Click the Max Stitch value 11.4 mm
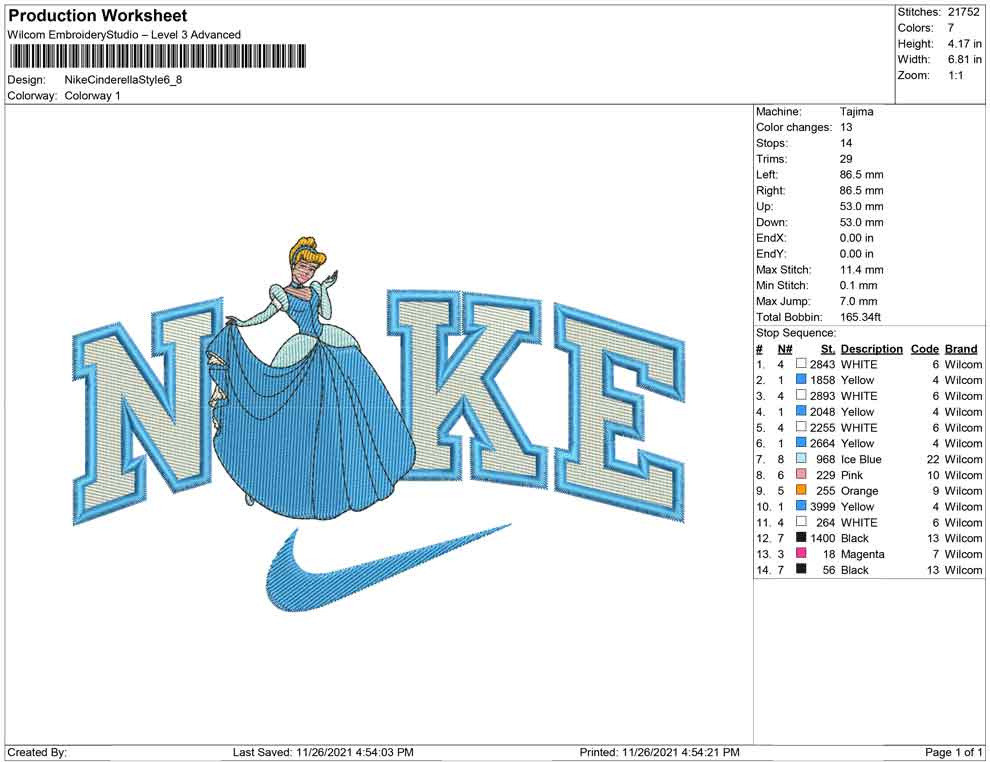The image size is (990, 762). (x=861, y=270)
